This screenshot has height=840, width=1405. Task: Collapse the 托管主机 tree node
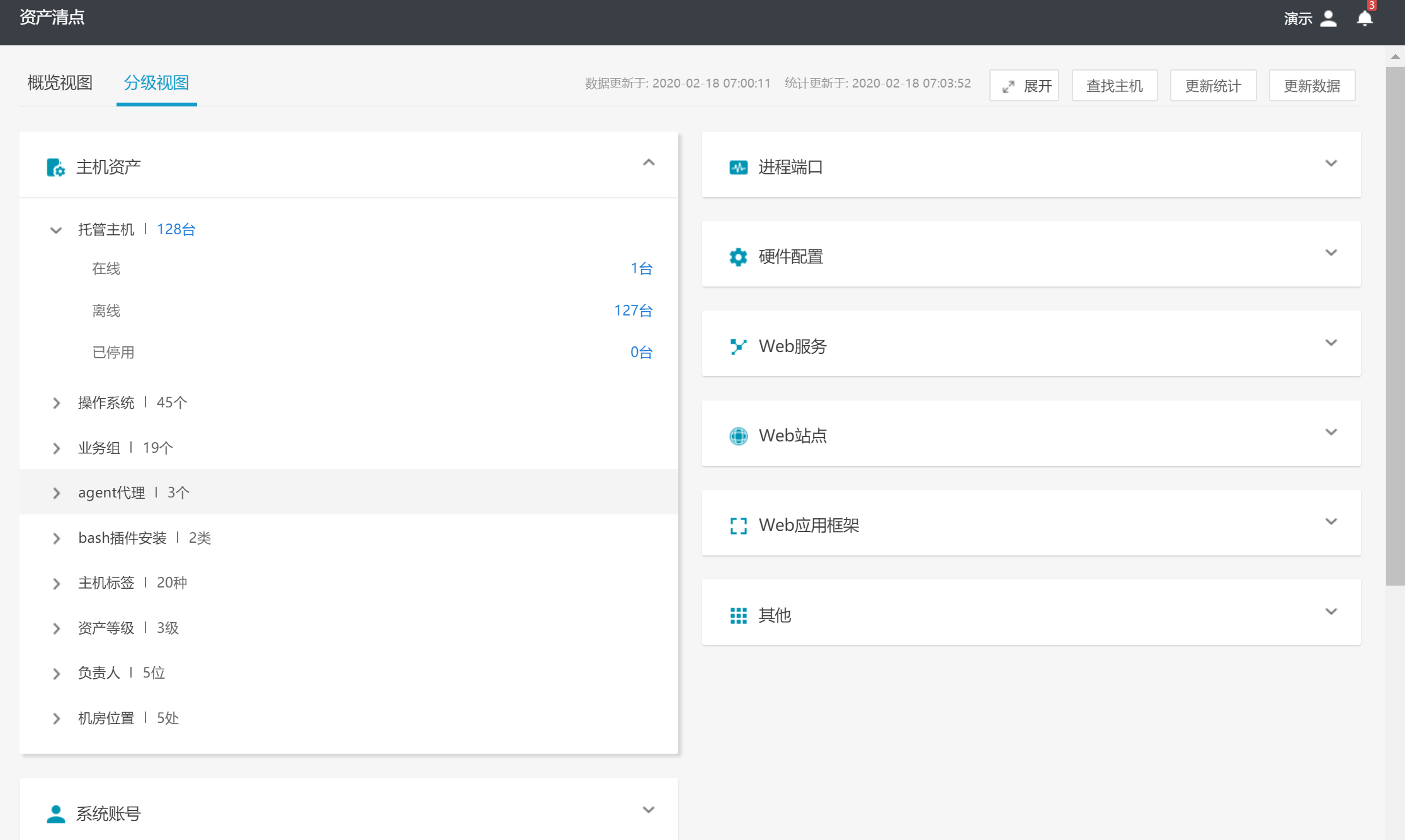56,230
